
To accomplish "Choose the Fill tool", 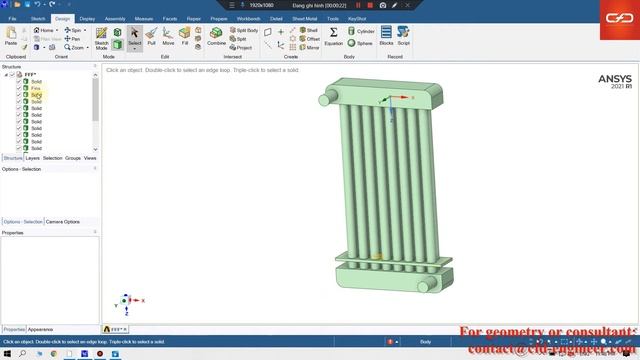I will pos(185,36).
